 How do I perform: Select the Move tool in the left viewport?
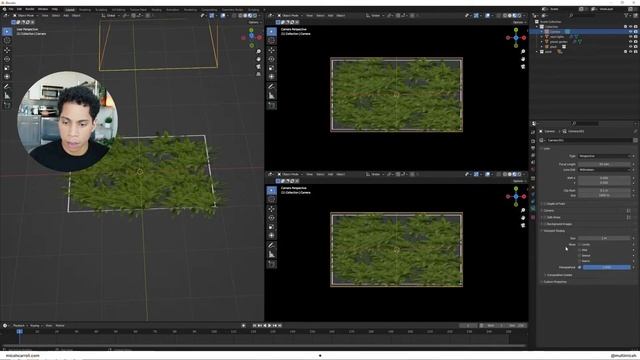tap(7, 50)
